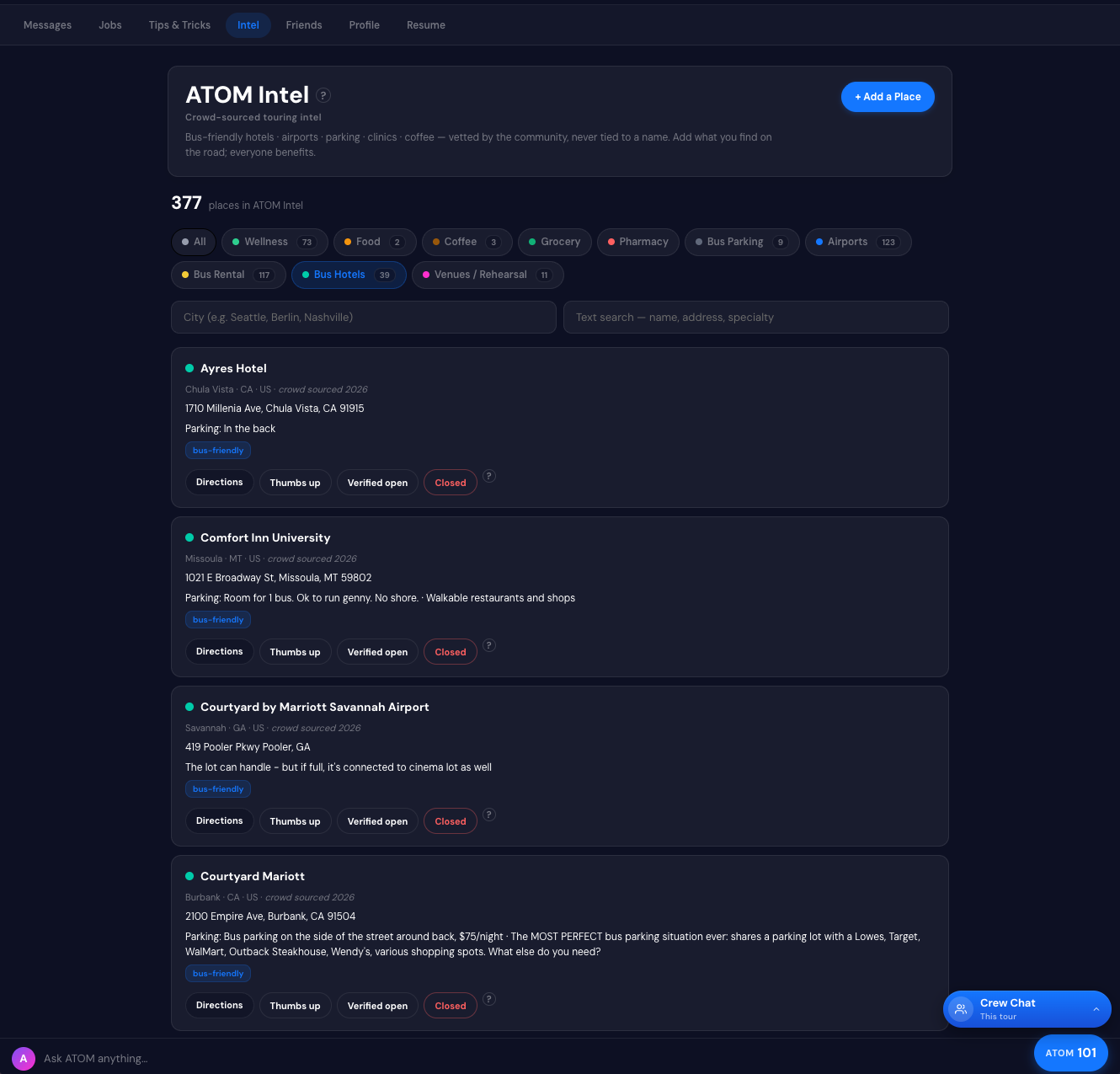Viewport: 1120px width, 1074px height.
Task: Mark Courtyard Savannah Airport Verified open
Action: pyautogui.click(x=377, y=821)
